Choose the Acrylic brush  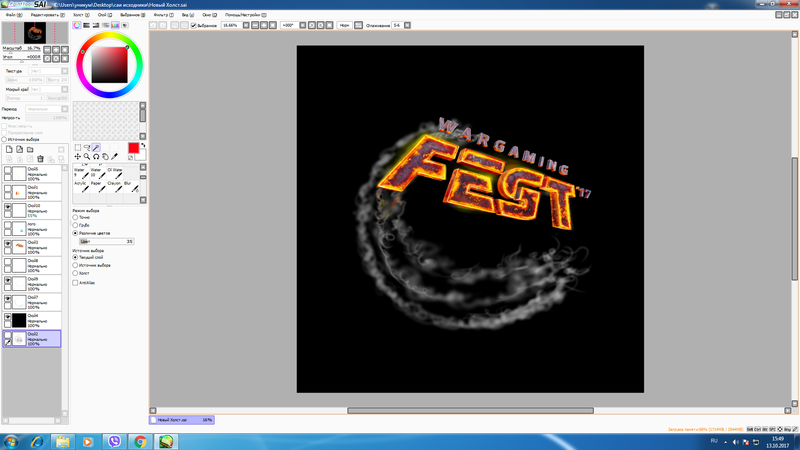tap(81, 186)
